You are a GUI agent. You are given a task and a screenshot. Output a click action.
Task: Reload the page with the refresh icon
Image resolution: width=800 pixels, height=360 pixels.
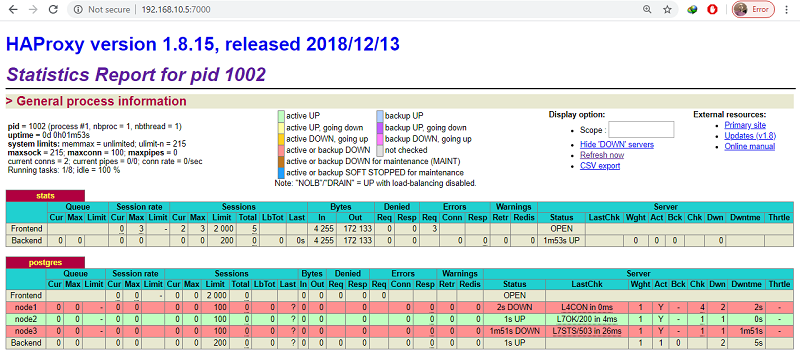click(53, 10)
